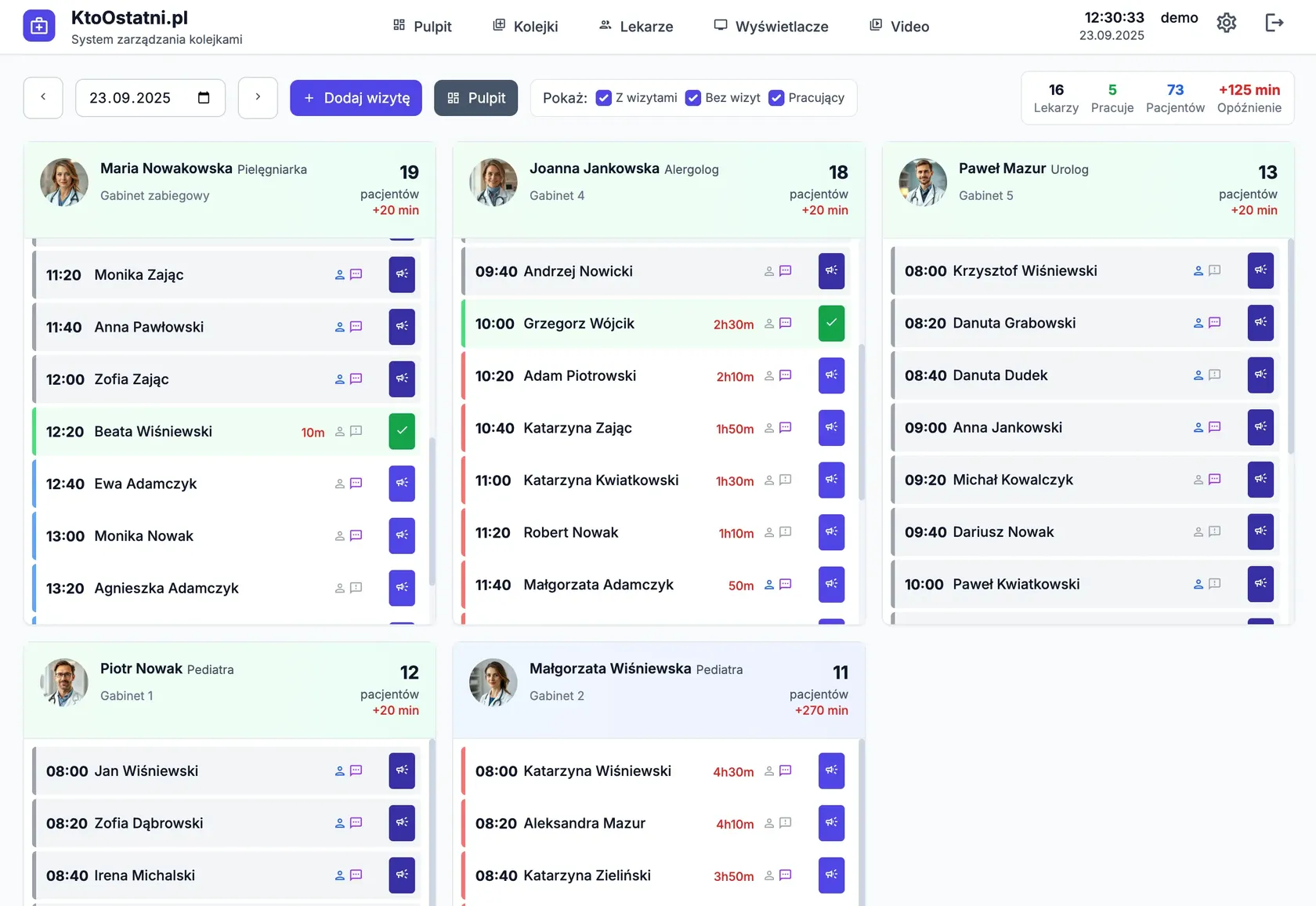Open the Pulpit navigation menu item
The image size is (1316, 906).
click(x=422, y=26)
